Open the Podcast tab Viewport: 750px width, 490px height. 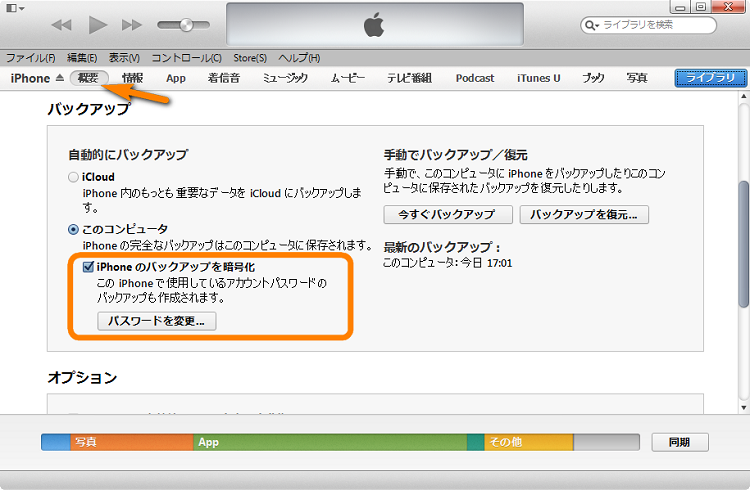[474, 78]
